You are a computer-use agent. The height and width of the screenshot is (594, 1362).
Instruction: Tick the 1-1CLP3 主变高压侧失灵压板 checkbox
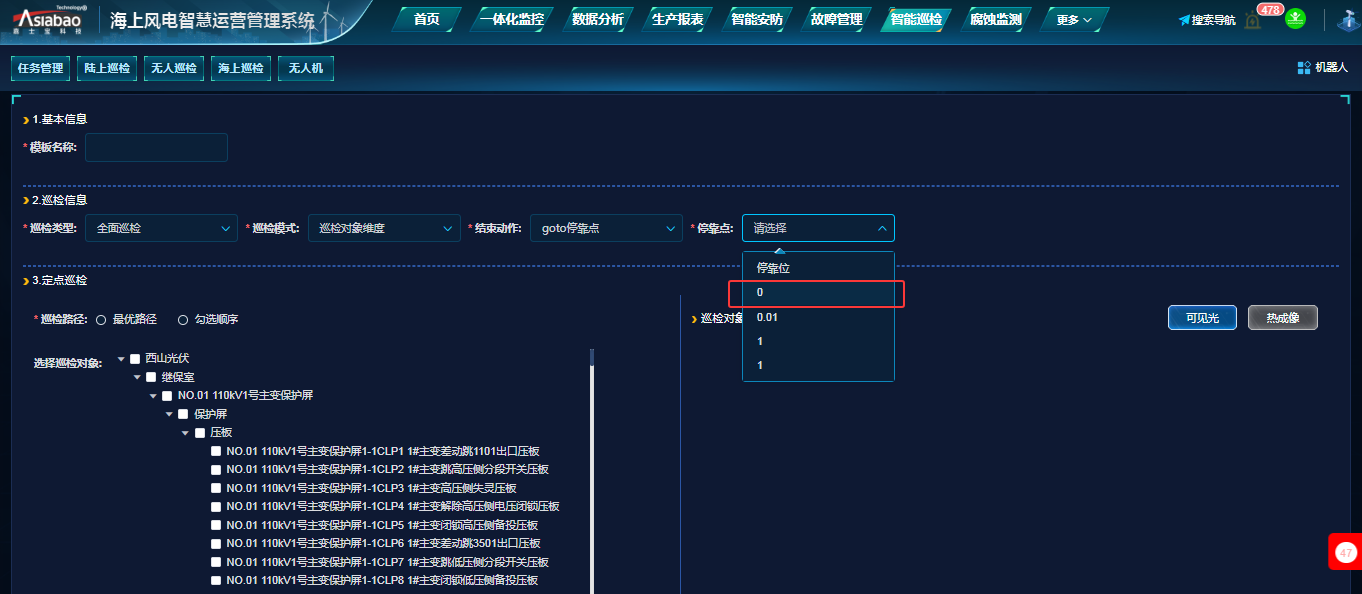[x=216, y=488]
